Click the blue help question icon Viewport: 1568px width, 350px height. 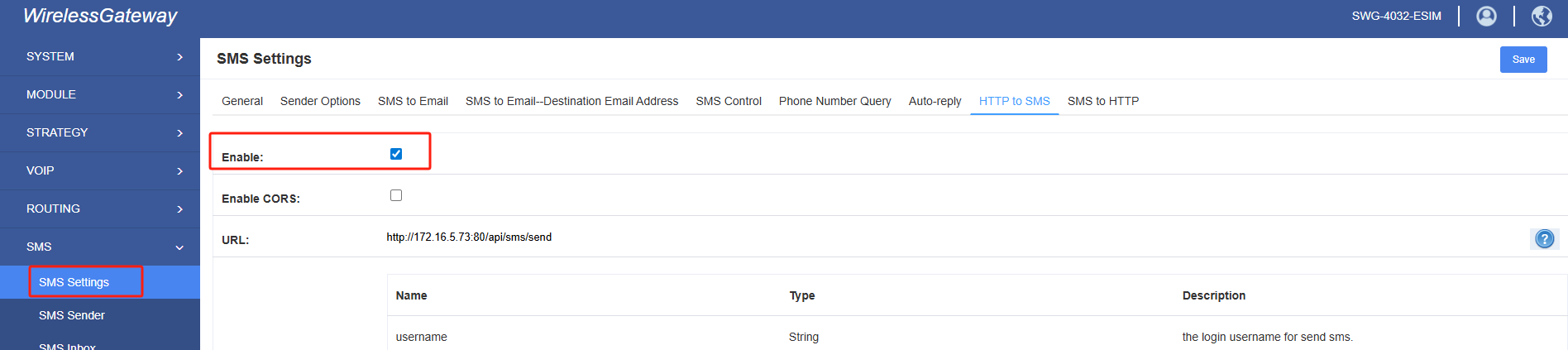tap(1544, 239)
